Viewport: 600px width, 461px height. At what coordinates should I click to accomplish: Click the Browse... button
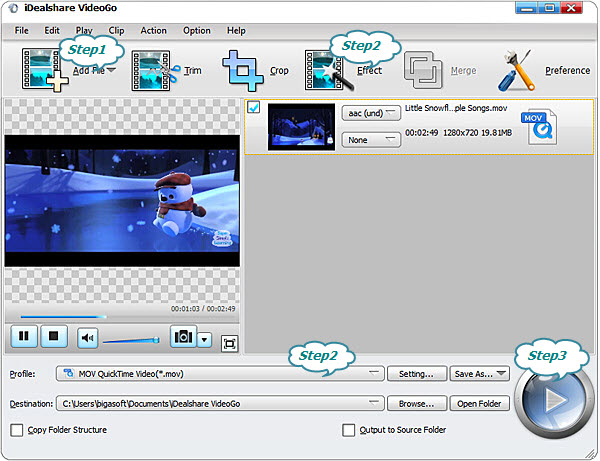click(417, 404)
